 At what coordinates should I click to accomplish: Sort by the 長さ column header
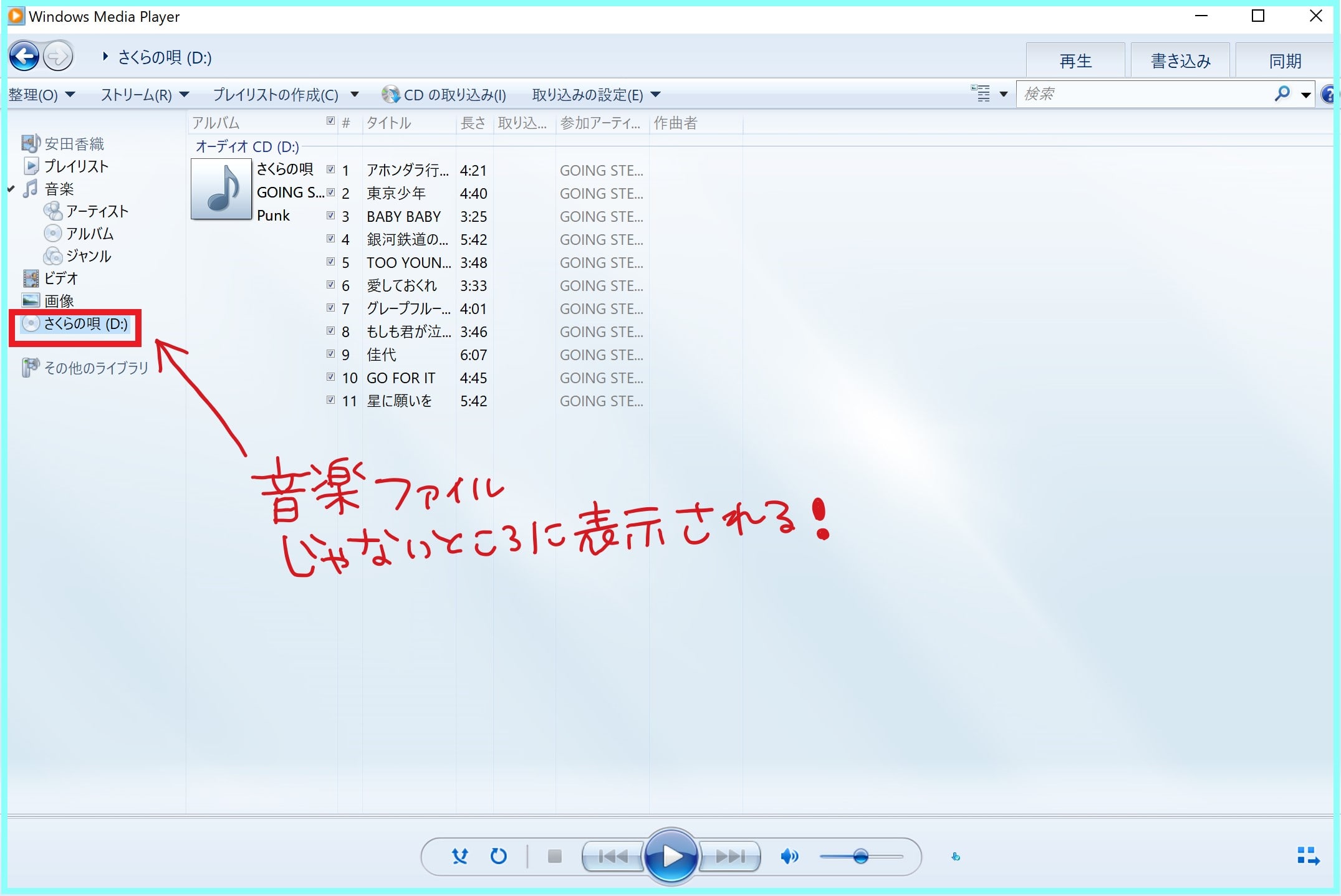pyautogui.click(x=474, y=123)
